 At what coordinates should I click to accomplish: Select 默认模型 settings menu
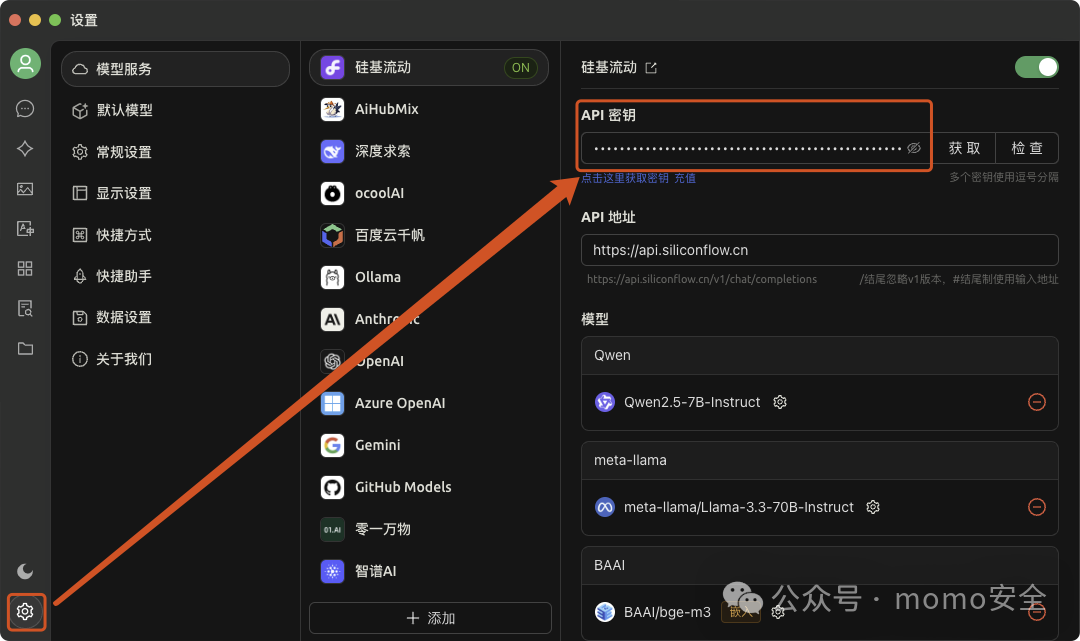[x=175, y=110]
